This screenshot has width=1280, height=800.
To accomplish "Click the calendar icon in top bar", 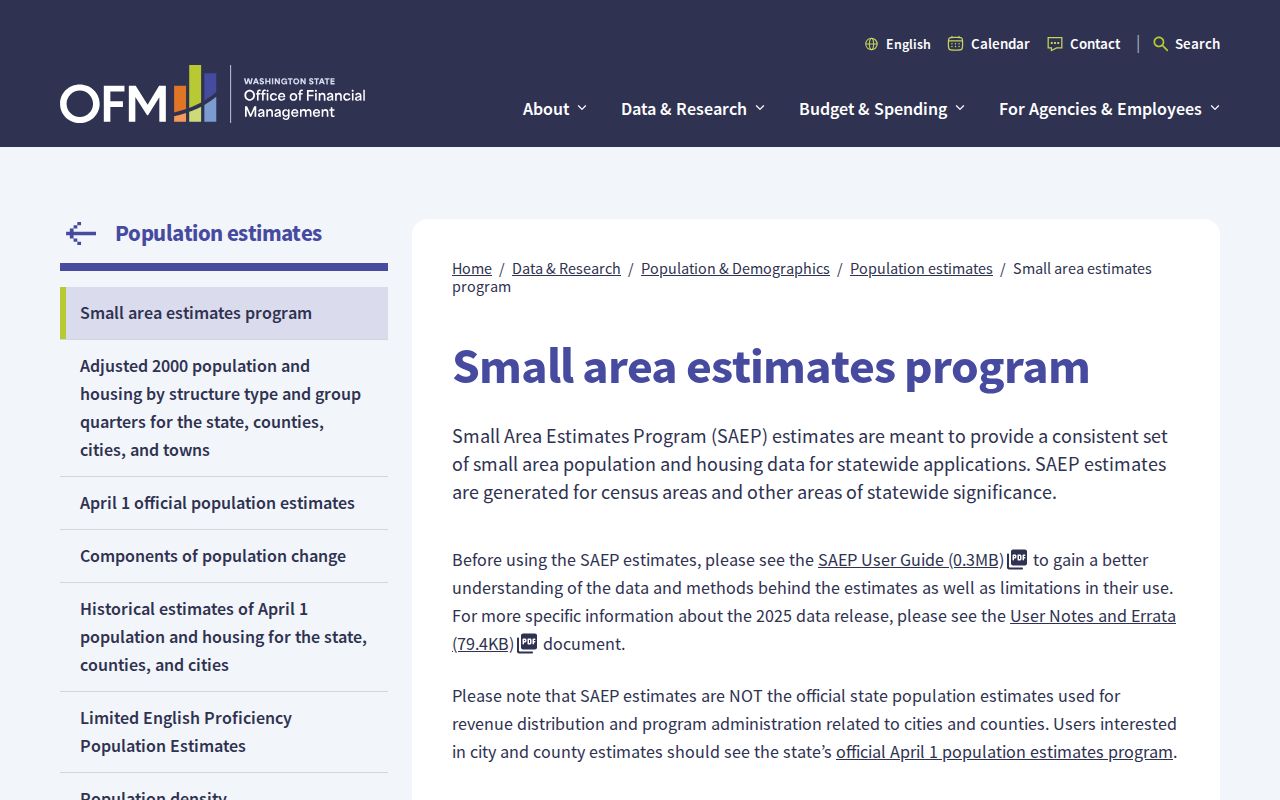I will click(955, 43).
